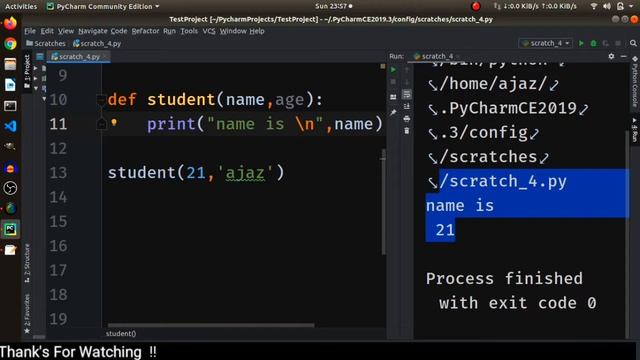Pin the Run tab with pin icon
The width and height of the screenshot is (640, 360).
click(393, 112)
